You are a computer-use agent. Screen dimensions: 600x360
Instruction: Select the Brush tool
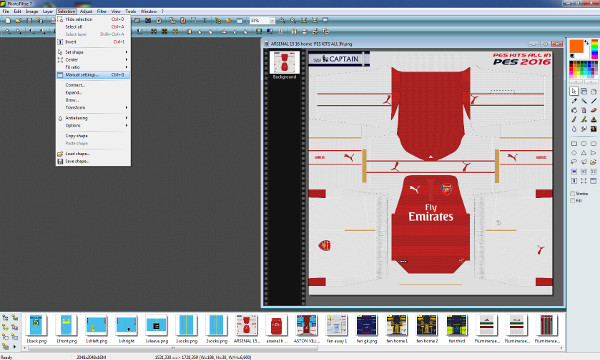(574, 119)
